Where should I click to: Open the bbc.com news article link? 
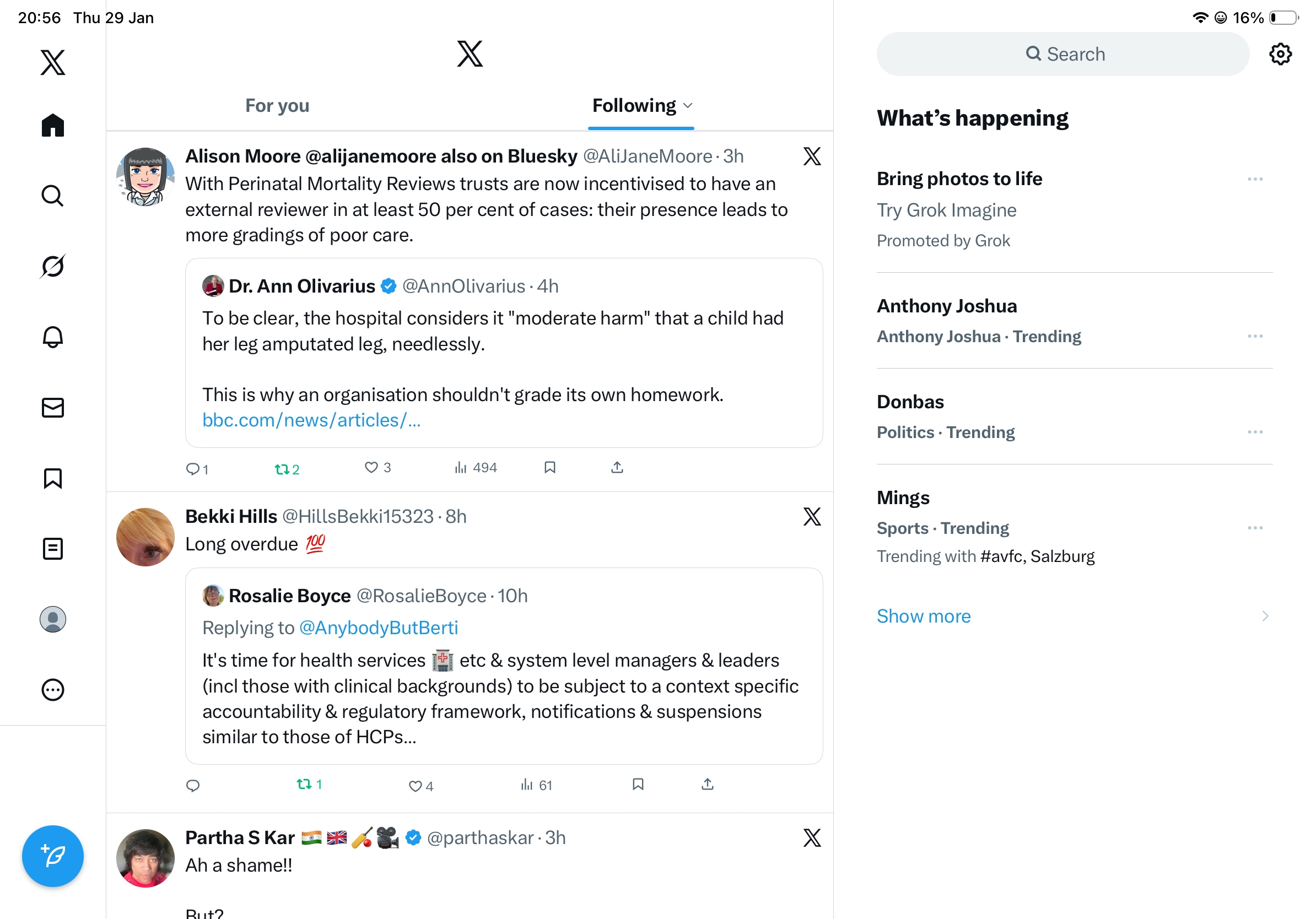[311, 420]
